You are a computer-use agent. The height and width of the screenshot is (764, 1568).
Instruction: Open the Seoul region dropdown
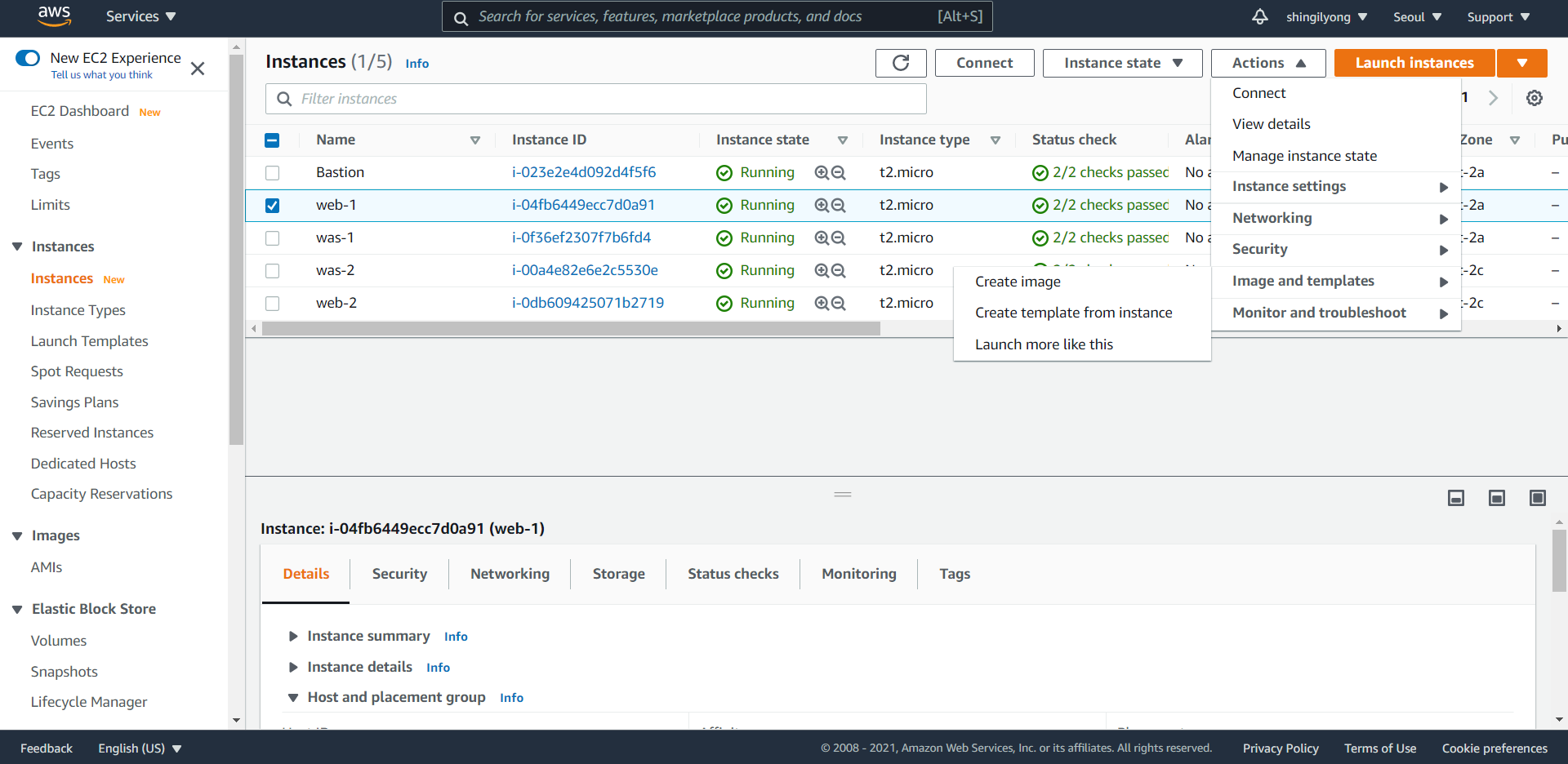pos(1417,16)
